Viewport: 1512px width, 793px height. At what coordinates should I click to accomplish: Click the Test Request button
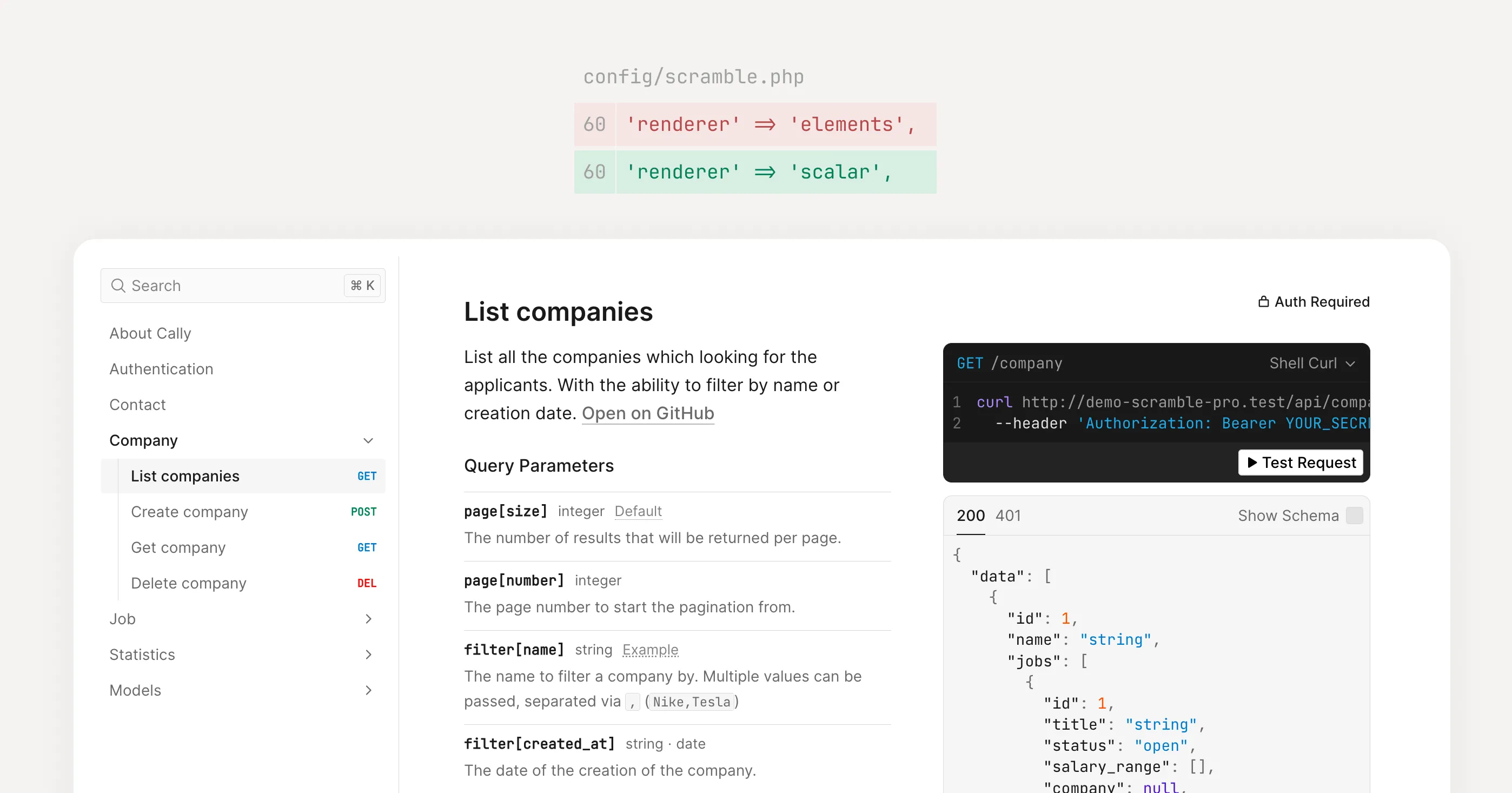[1301, 462]
